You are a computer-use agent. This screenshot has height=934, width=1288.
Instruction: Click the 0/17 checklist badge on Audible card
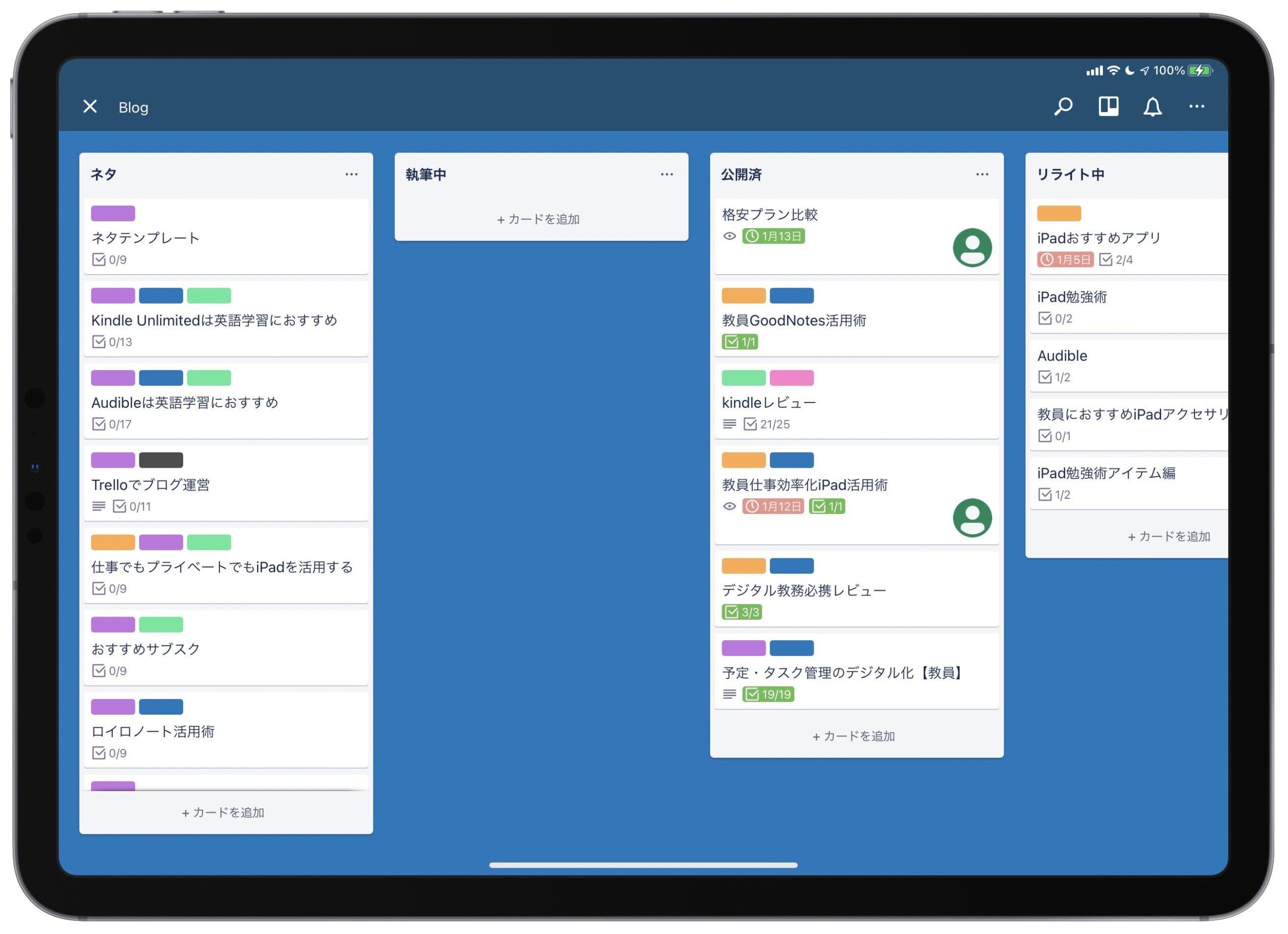tap(112, 424)
